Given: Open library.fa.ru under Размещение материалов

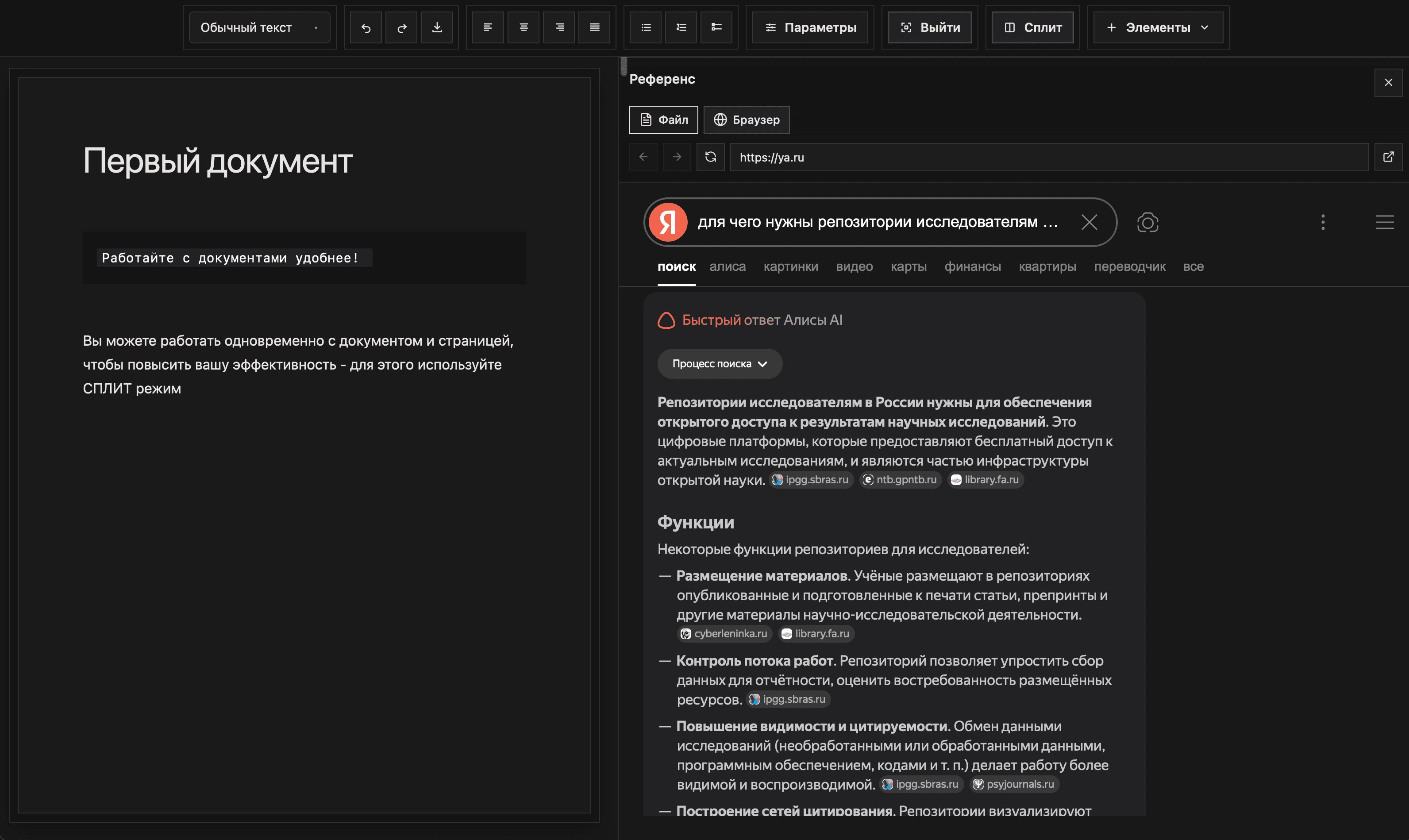Looking at the screenshot, I should (x=816, y=633).
